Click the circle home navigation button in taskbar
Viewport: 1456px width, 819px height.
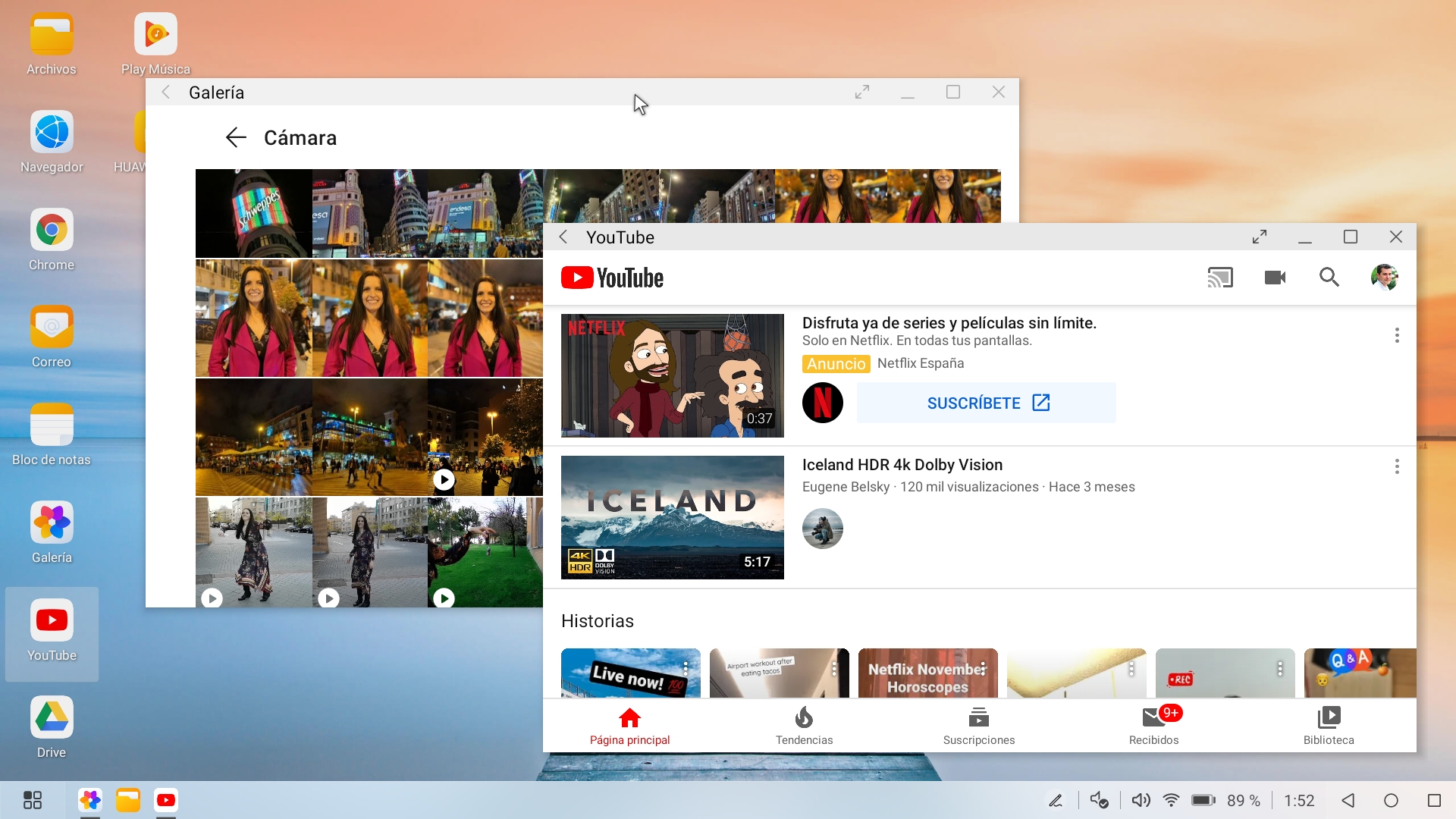pos(1391,800)
